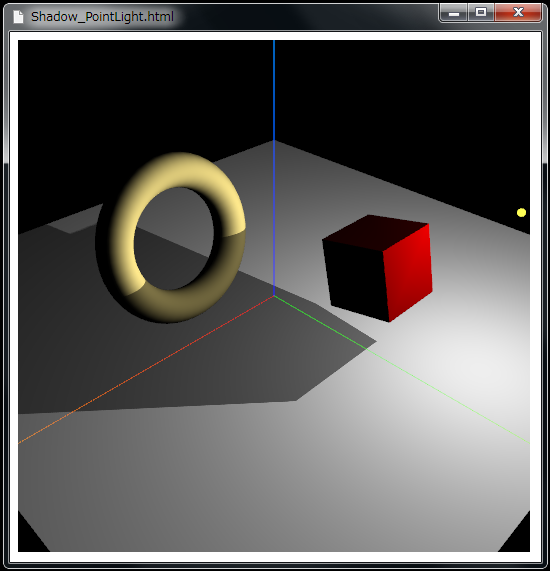Close the Shadow_PointLight.html window
Screen dimensions: 550x571
point(518,13)
